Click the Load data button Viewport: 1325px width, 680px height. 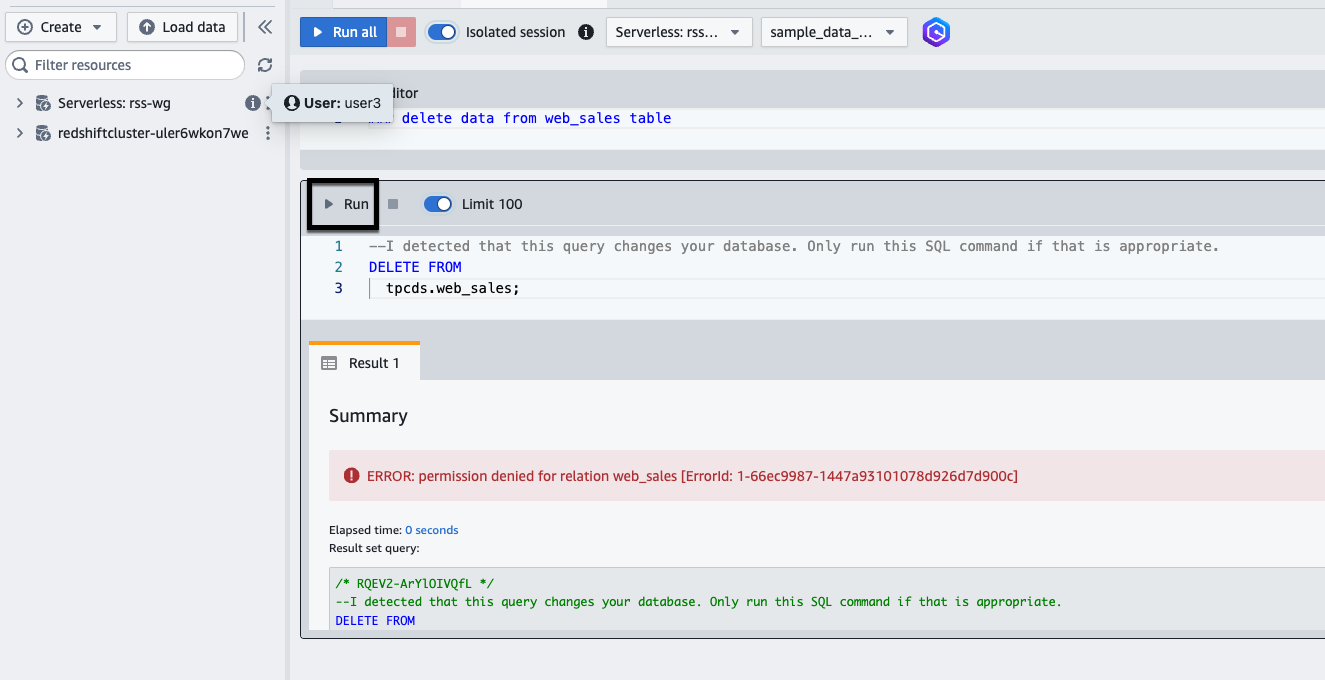(182, 27)
